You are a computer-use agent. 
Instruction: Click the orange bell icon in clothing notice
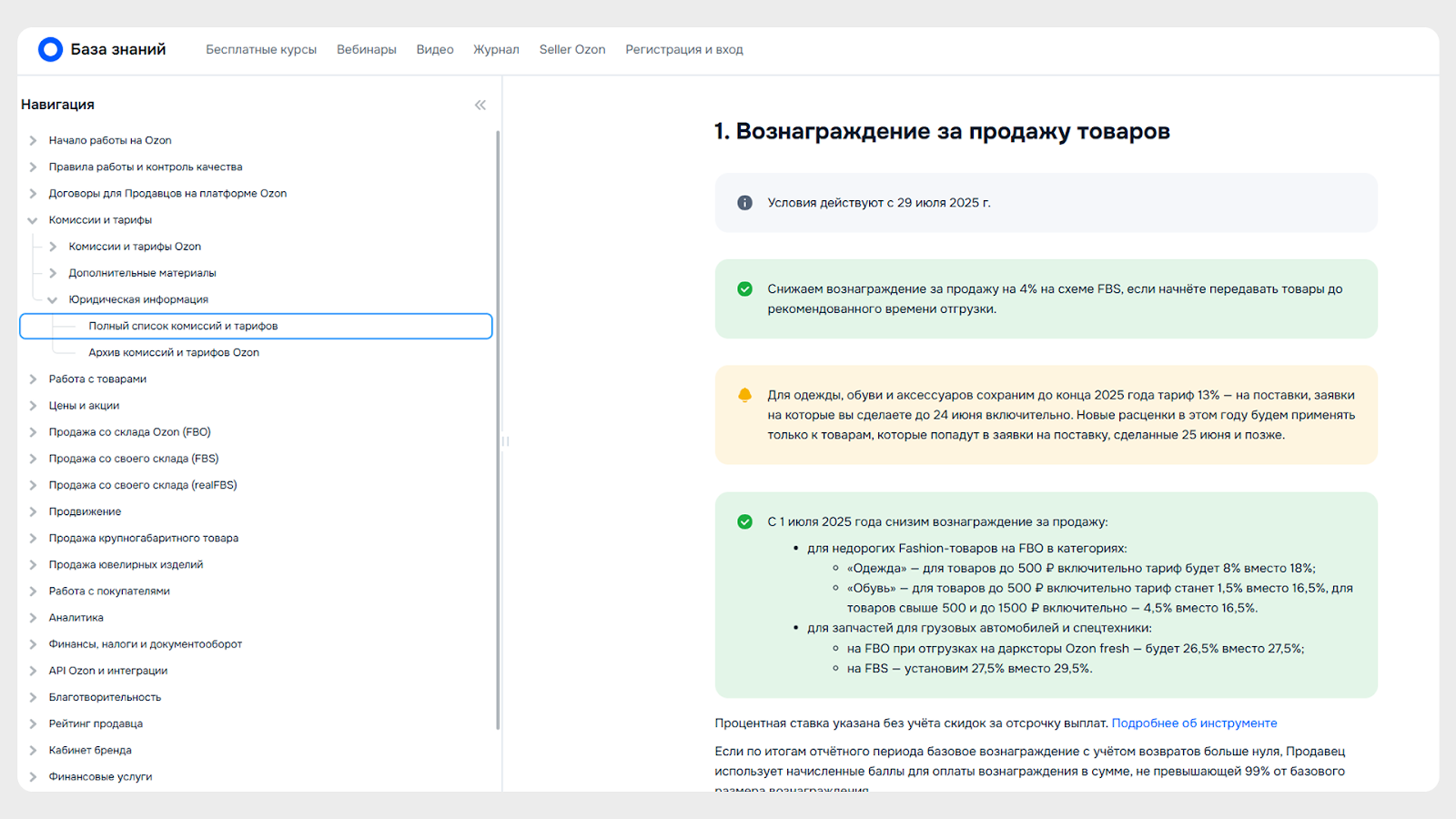coord(744,395)
